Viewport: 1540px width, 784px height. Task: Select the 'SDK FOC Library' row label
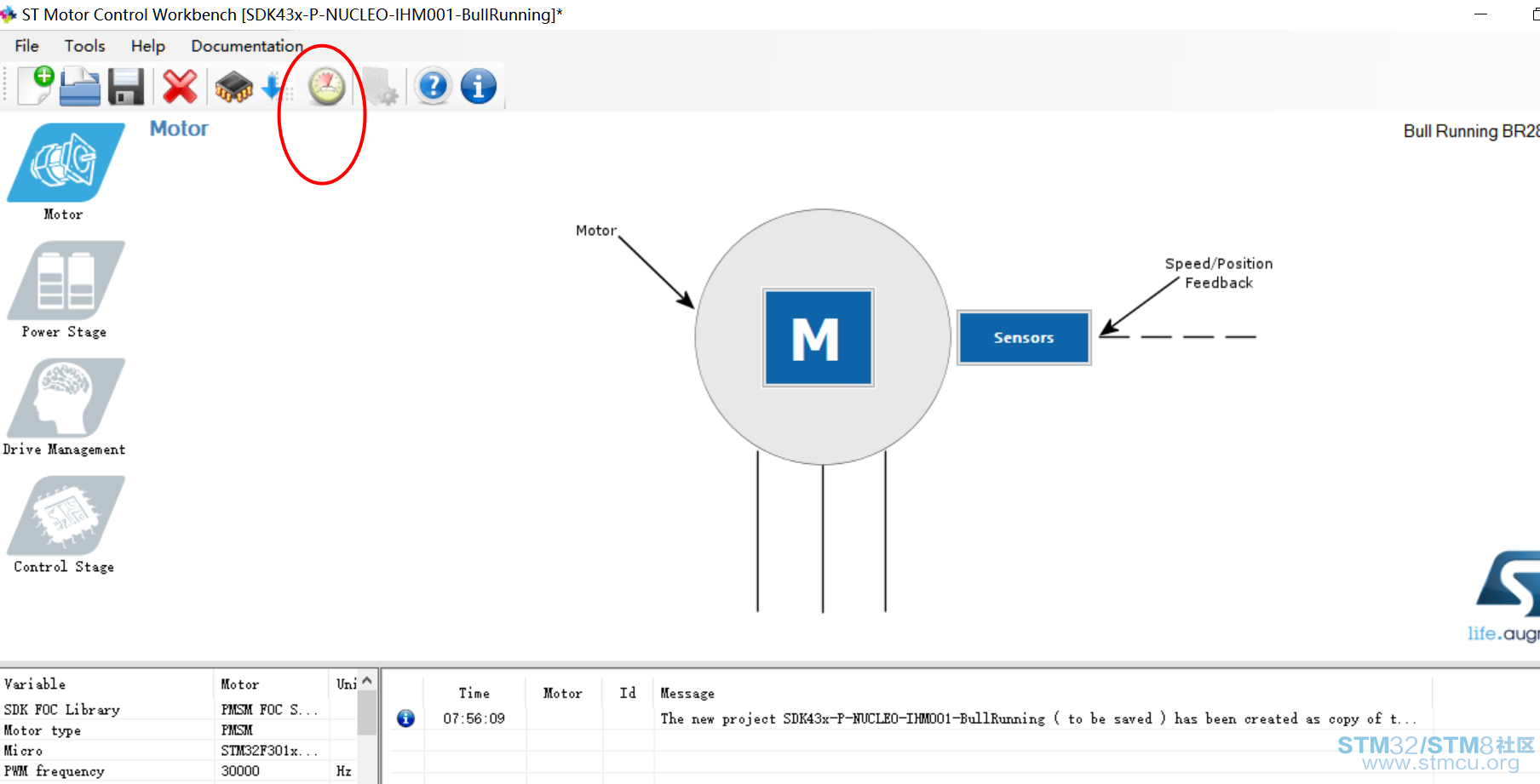point(62,710)
